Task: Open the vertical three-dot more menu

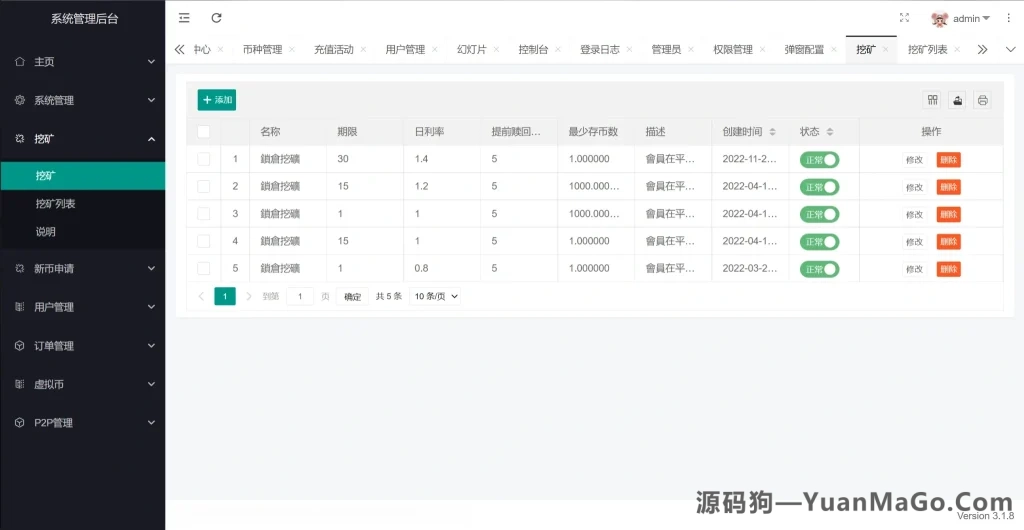Action: [x=1008, y=18]
